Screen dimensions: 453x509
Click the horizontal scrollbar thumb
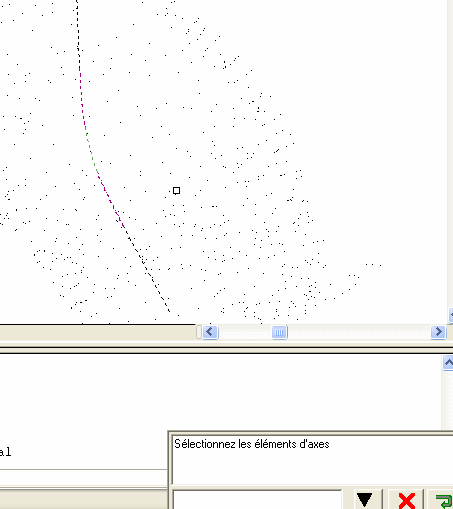coord(279,332)
